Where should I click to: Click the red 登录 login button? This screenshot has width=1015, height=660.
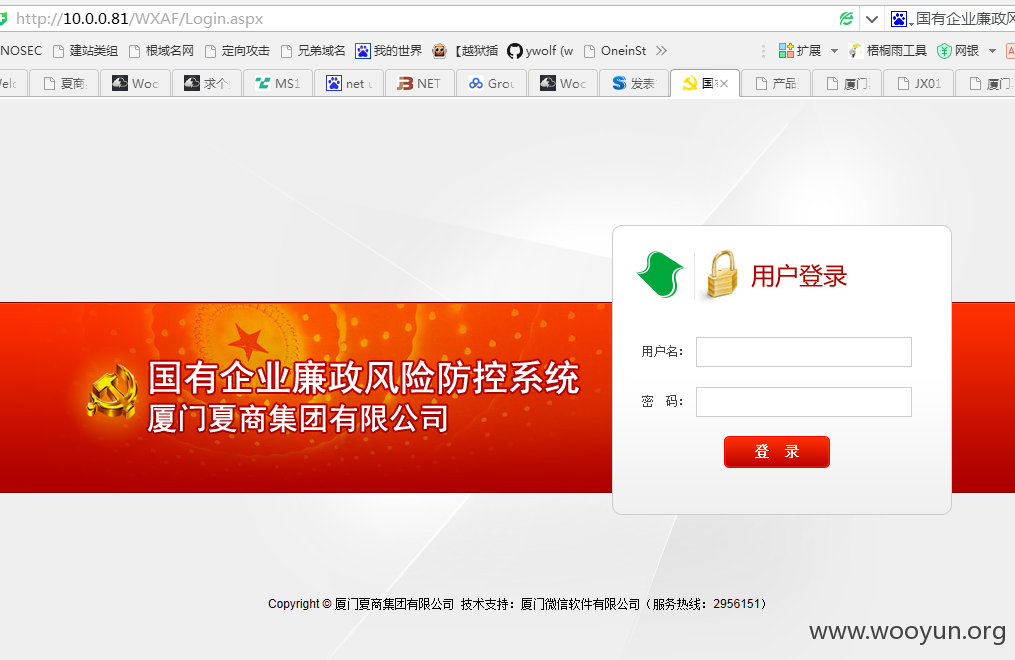pyautogui.click(x=776, y=452)
